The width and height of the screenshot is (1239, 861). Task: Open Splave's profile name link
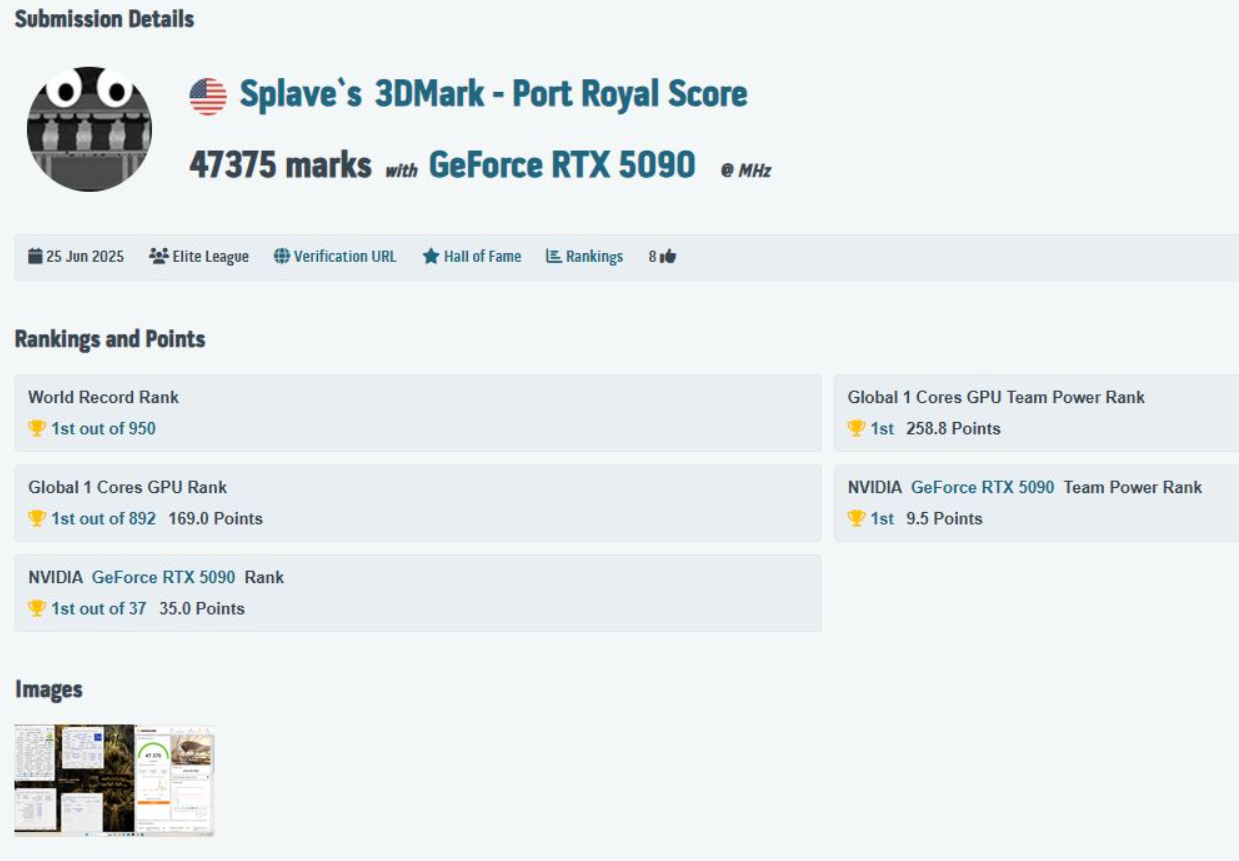click(302, 94)
